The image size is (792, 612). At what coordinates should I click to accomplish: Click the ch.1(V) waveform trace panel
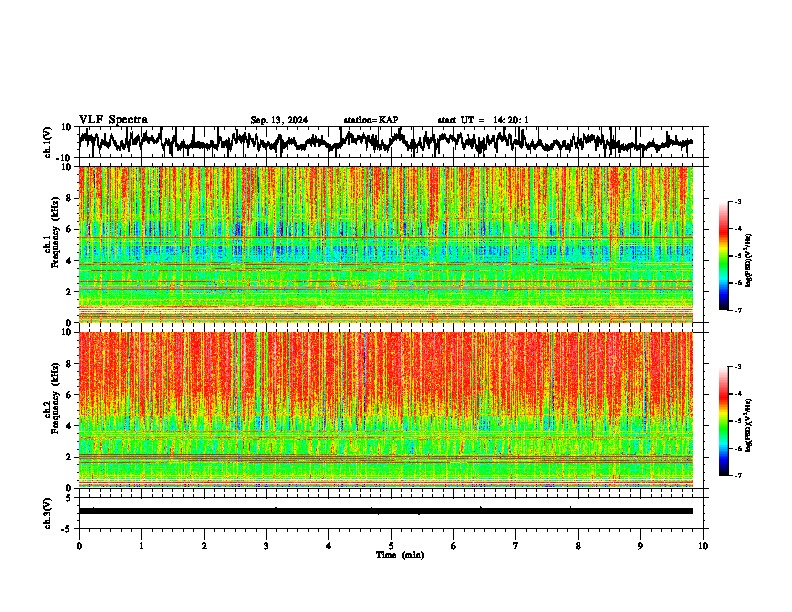click(391, 142)
